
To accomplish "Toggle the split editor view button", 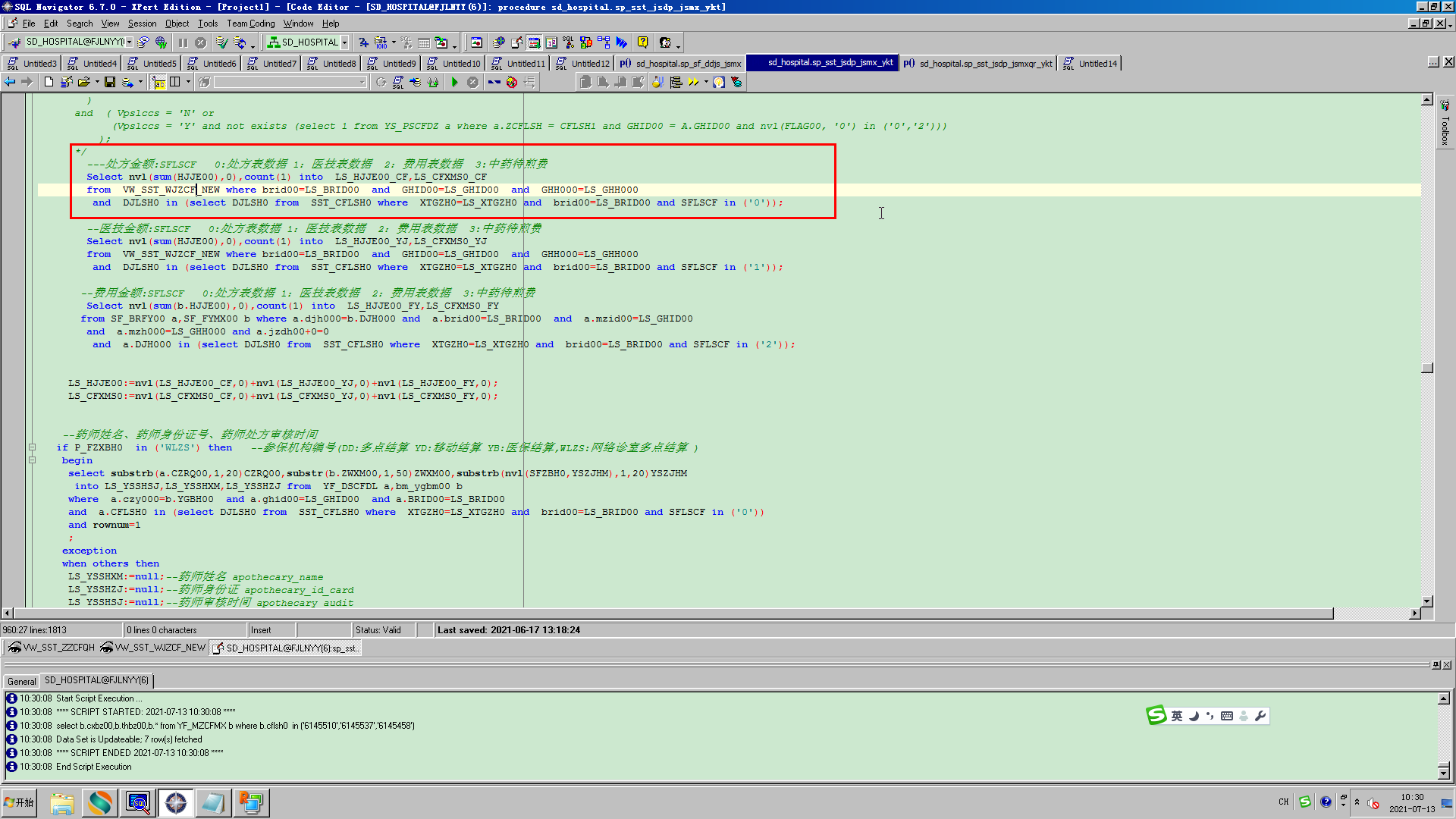I will (x=175, y=82).
